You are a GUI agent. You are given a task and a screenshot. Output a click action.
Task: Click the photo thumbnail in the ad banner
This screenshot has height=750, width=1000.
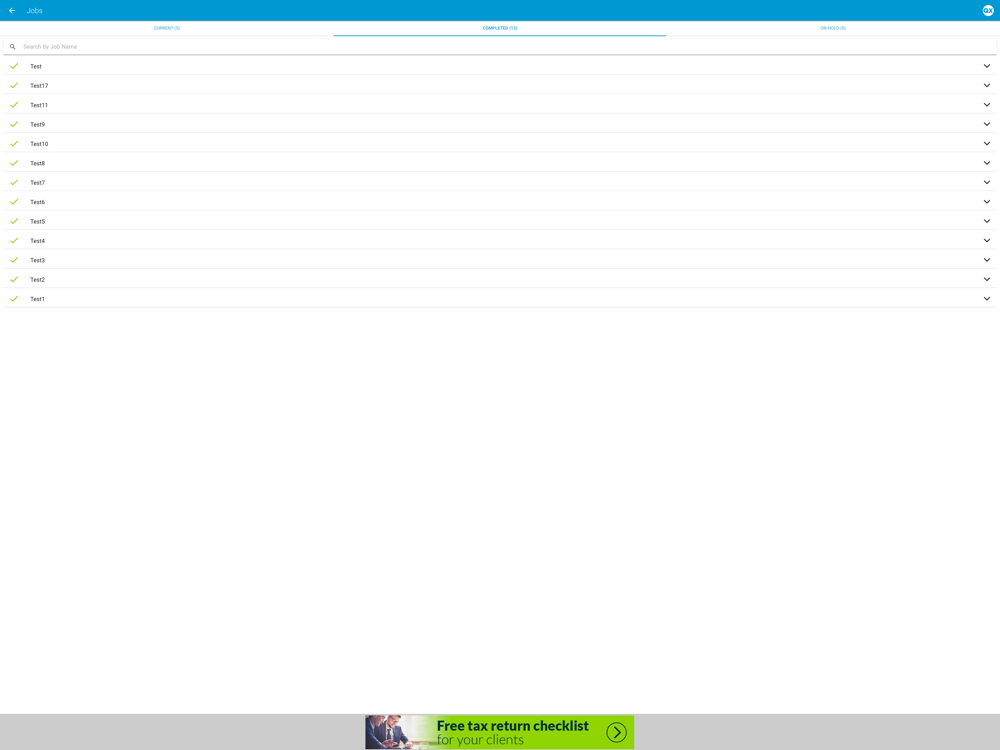(390, 732)
